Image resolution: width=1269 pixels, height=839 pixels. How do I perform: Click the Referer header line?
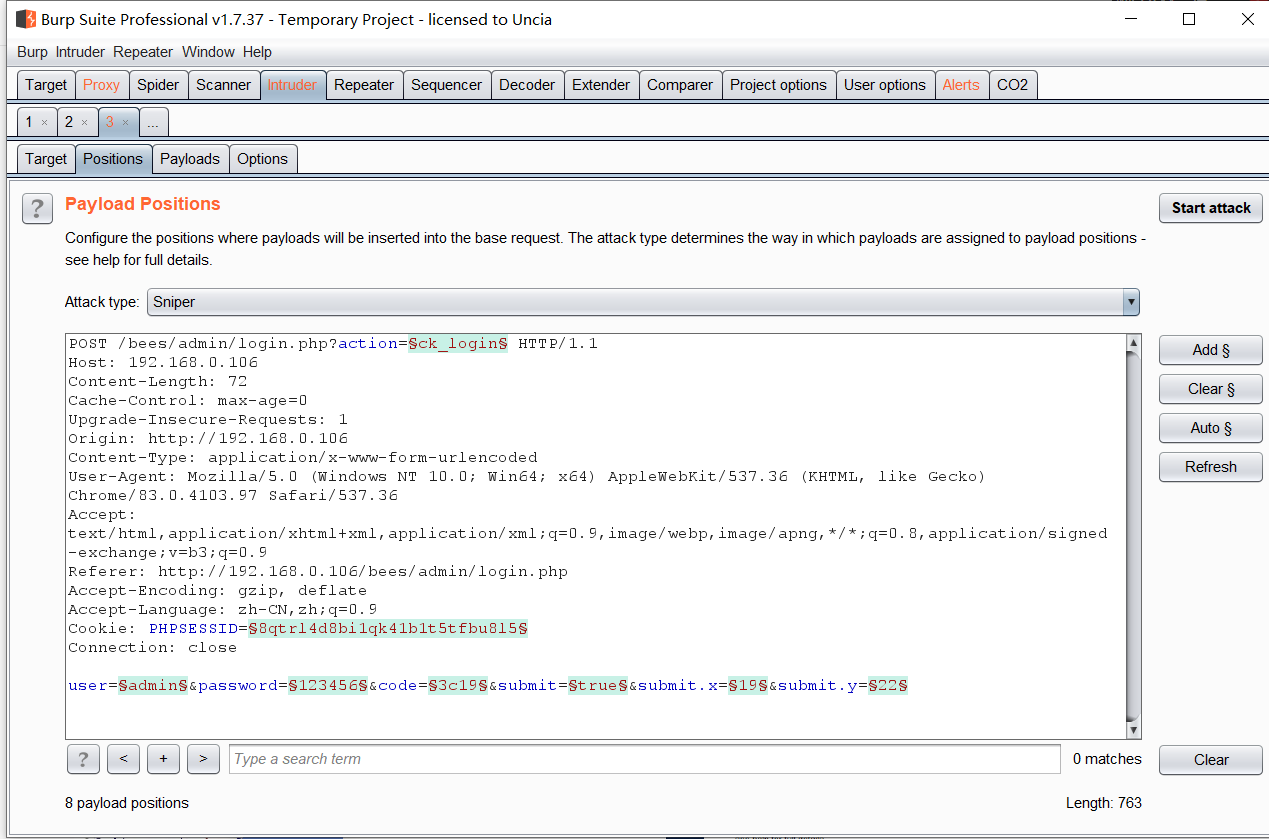tap(318, 571)
